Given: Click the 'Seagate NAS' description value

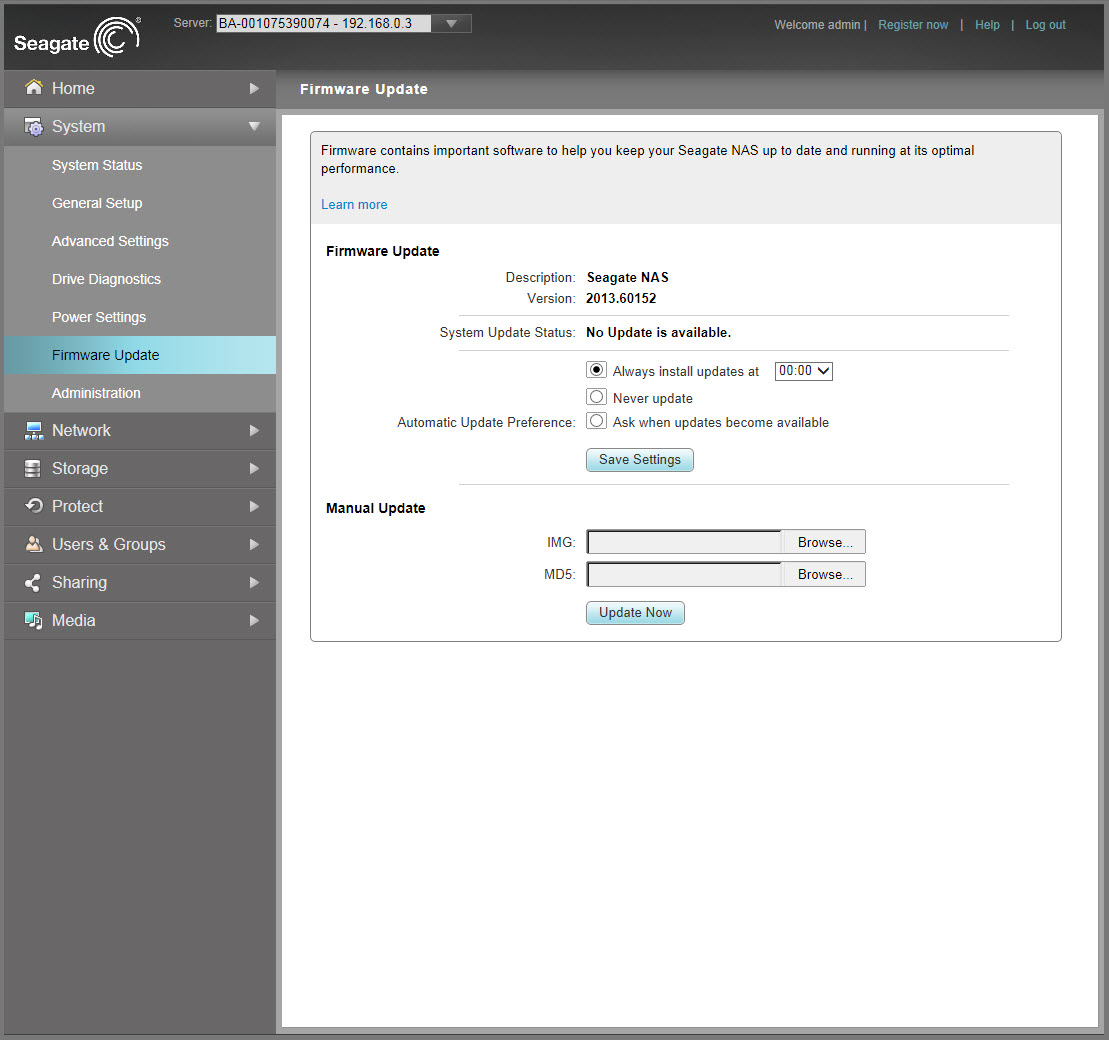Looking at the screenshot, I should coord(627,277).
